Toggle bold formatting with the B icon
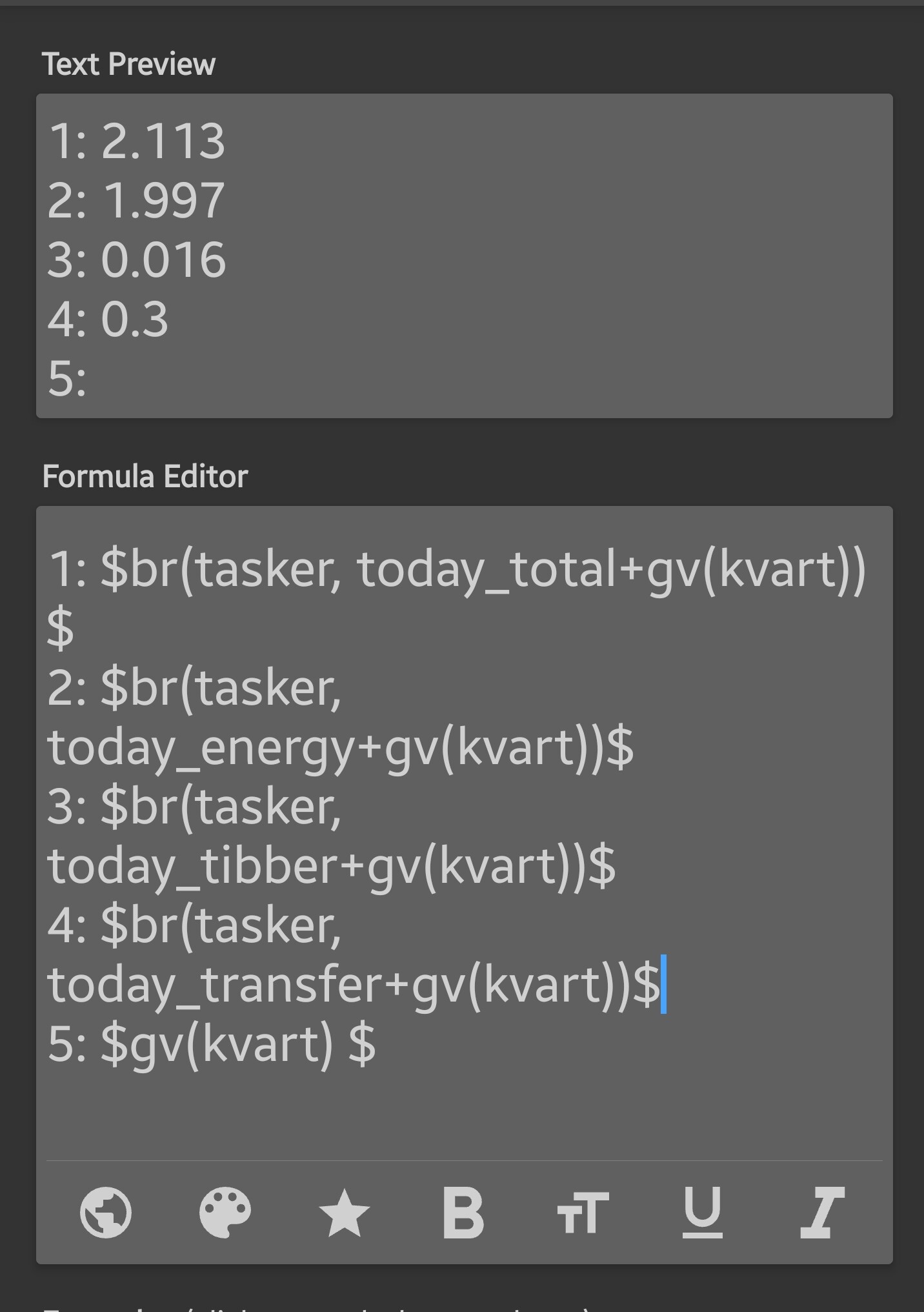The height and width of the screenshot is (1312, 924). click(x=463, y=1213)
